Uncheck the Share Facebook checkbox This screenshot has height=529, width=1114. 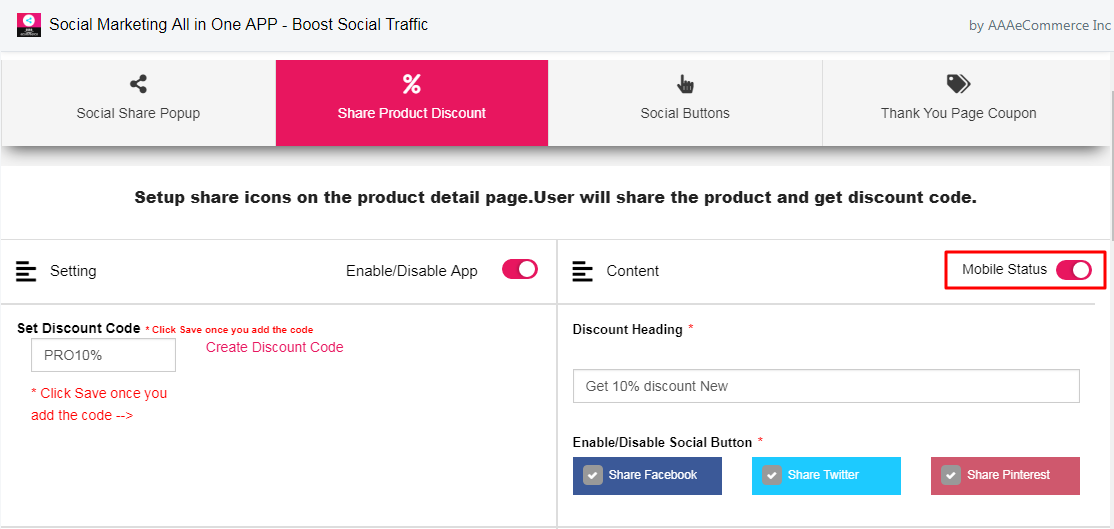coord(593,475)
